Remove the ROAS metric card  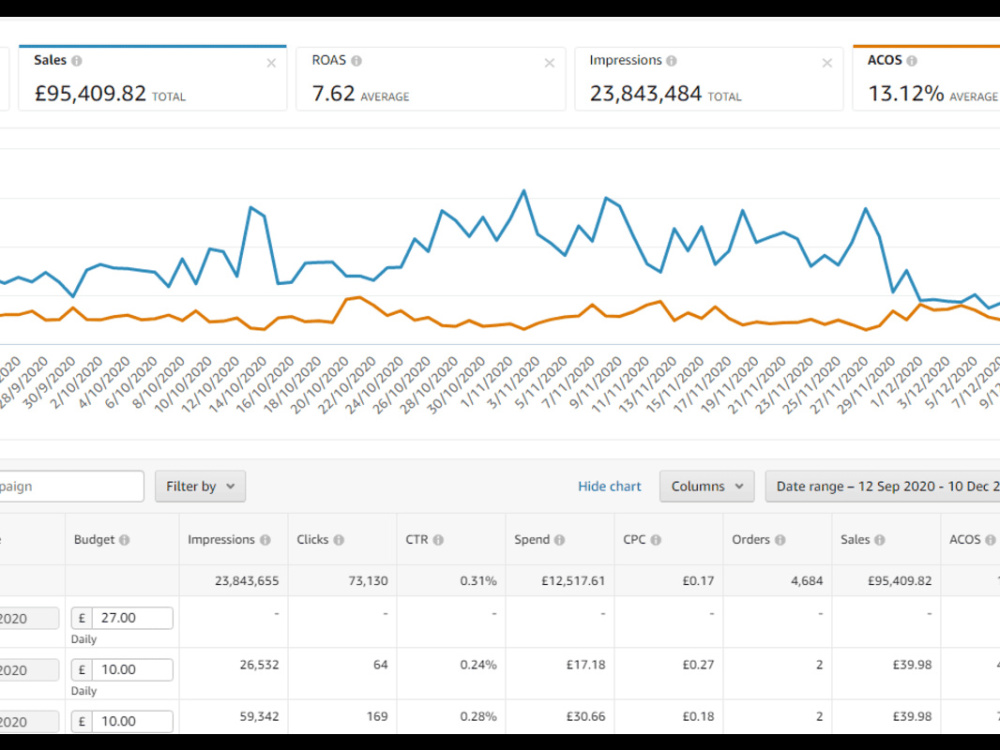coord(549,63)
